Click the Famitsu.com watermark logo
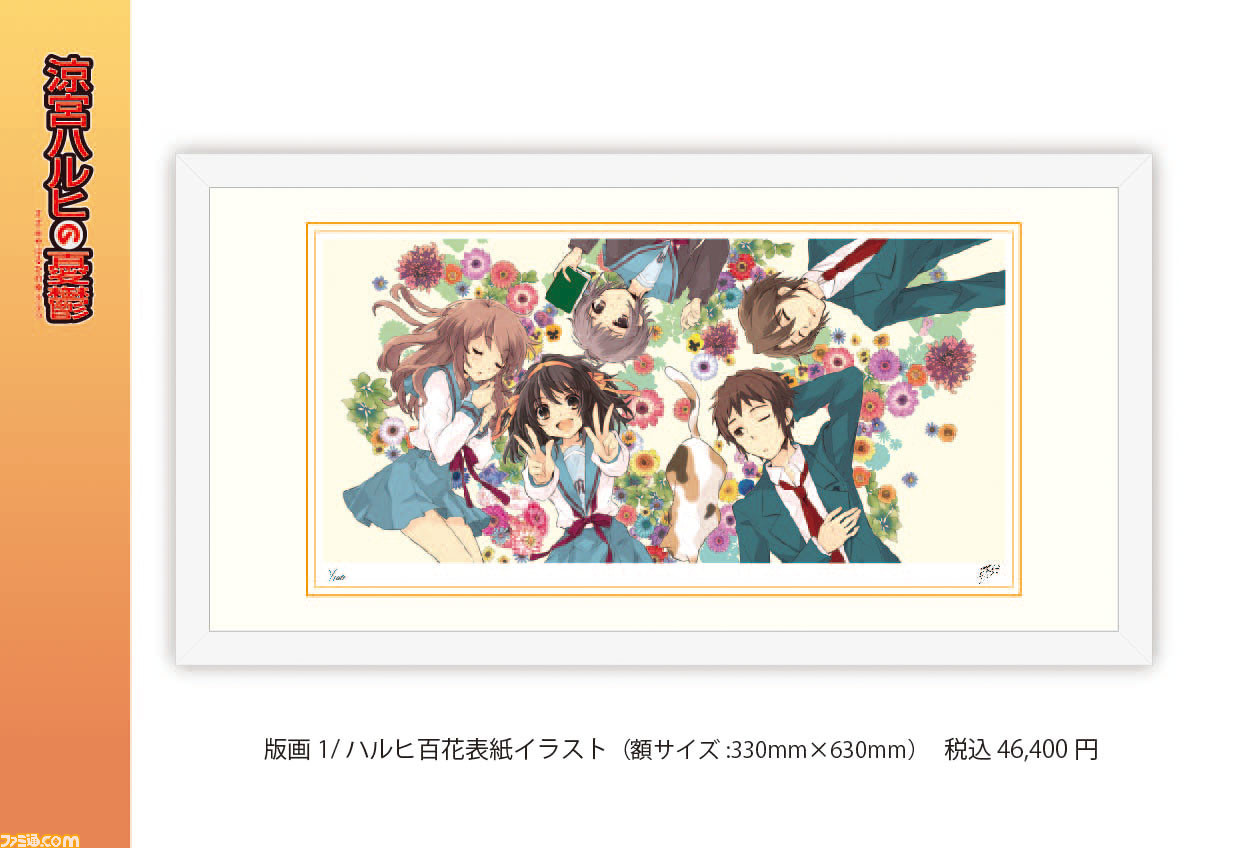 (39, 838)
